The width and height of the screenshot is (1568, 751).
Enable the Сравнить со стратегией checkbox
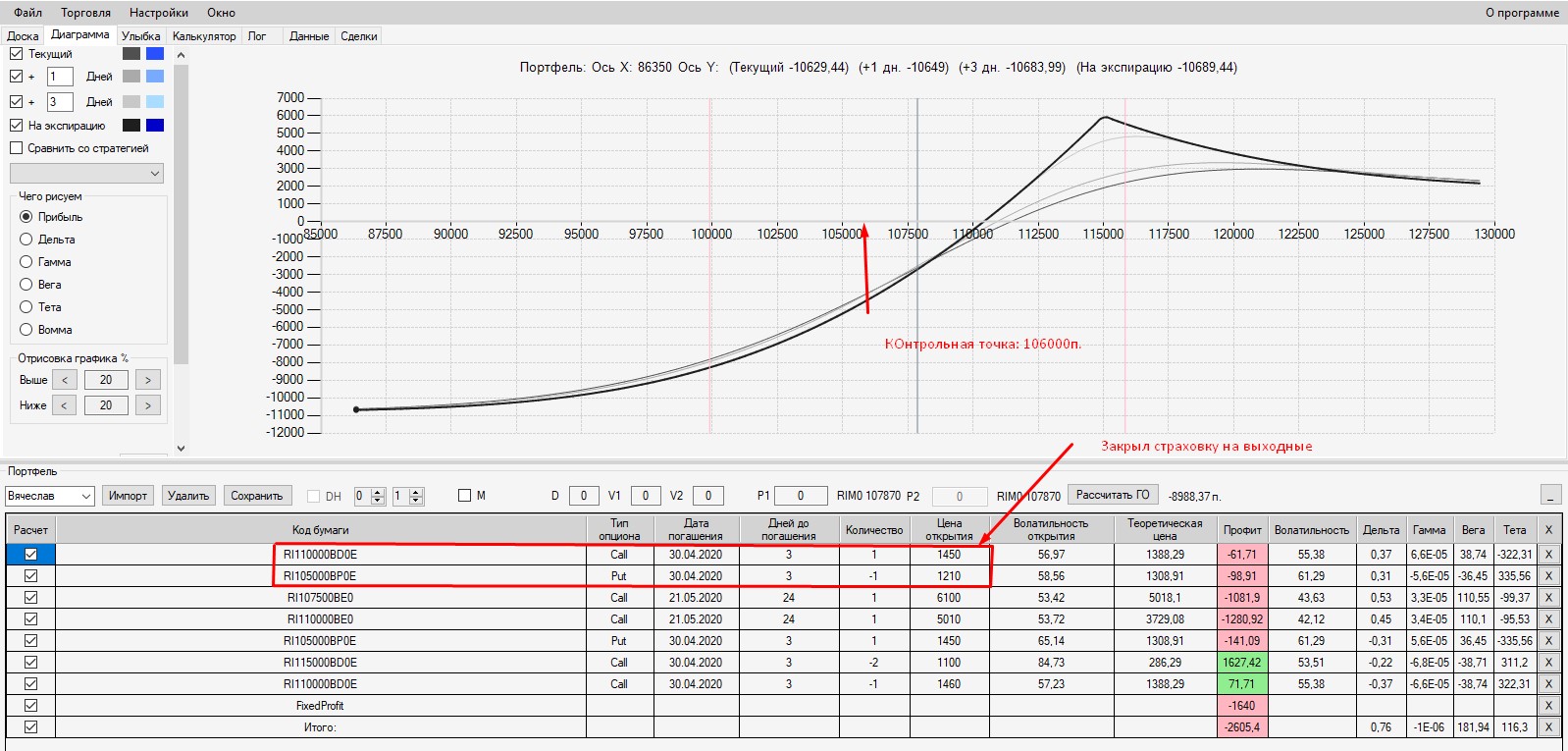[16, 148]
